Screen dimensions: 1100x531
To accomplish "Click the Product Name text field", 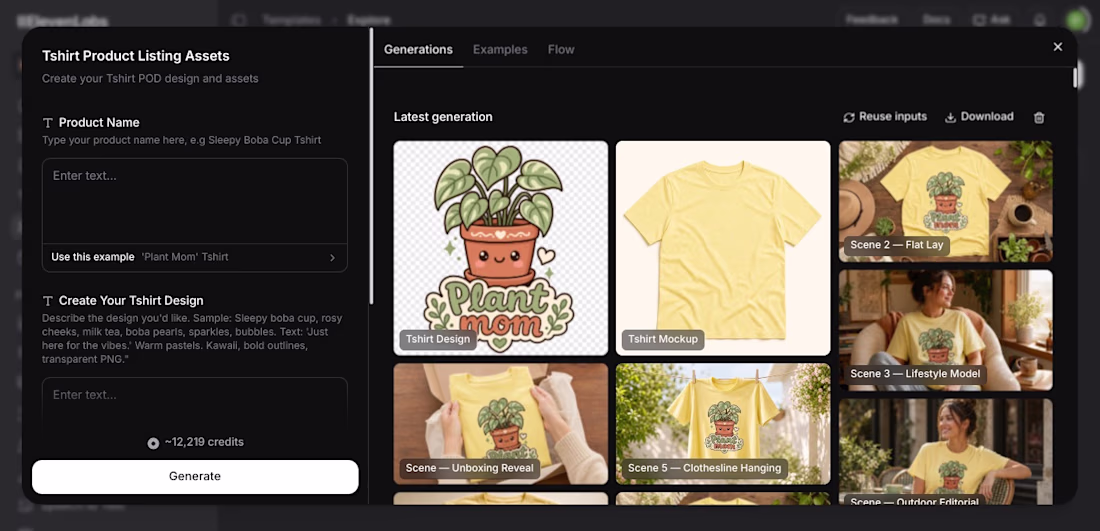I will coord(195,201).
